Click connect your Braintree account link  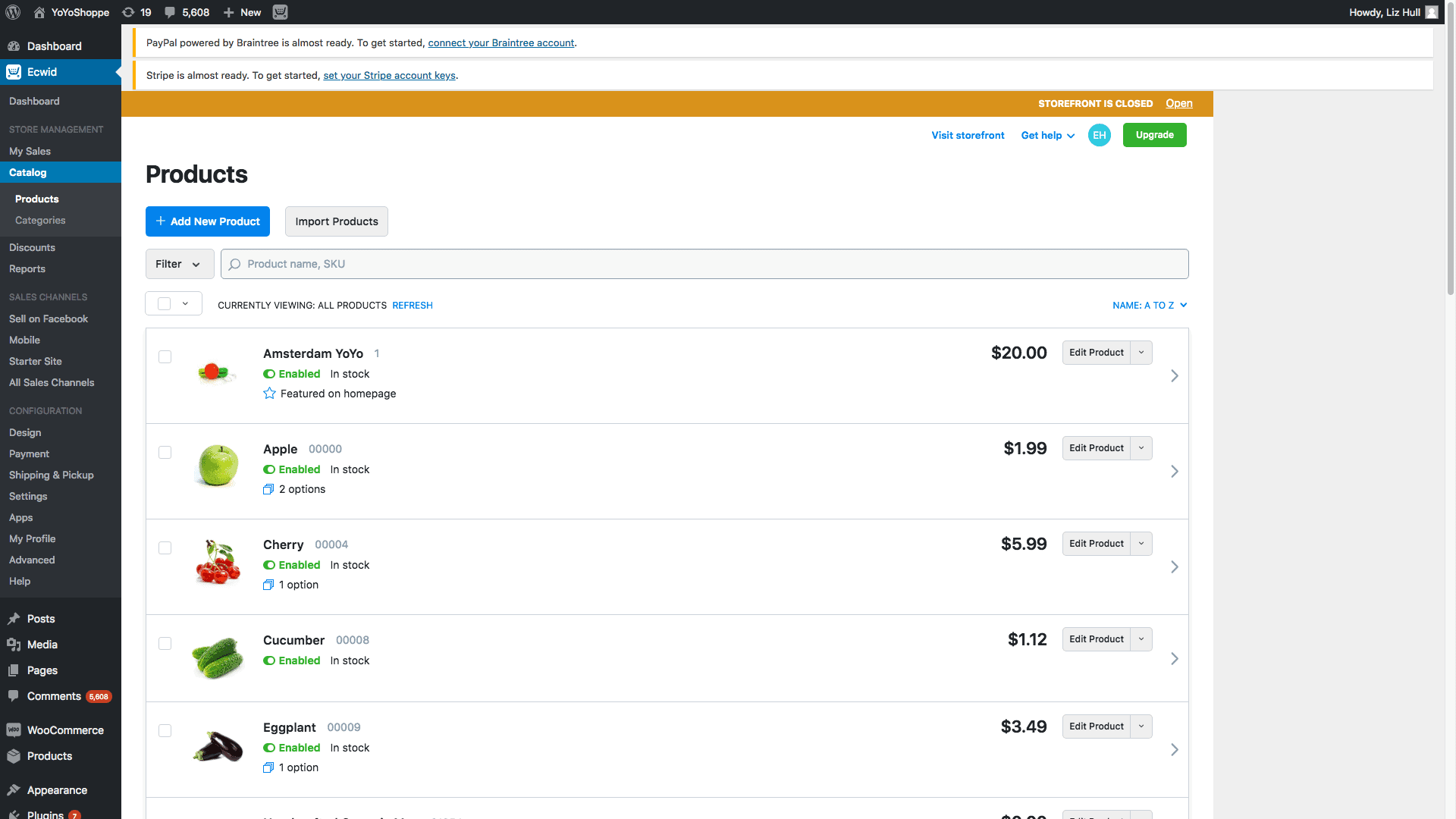point(500,42)
